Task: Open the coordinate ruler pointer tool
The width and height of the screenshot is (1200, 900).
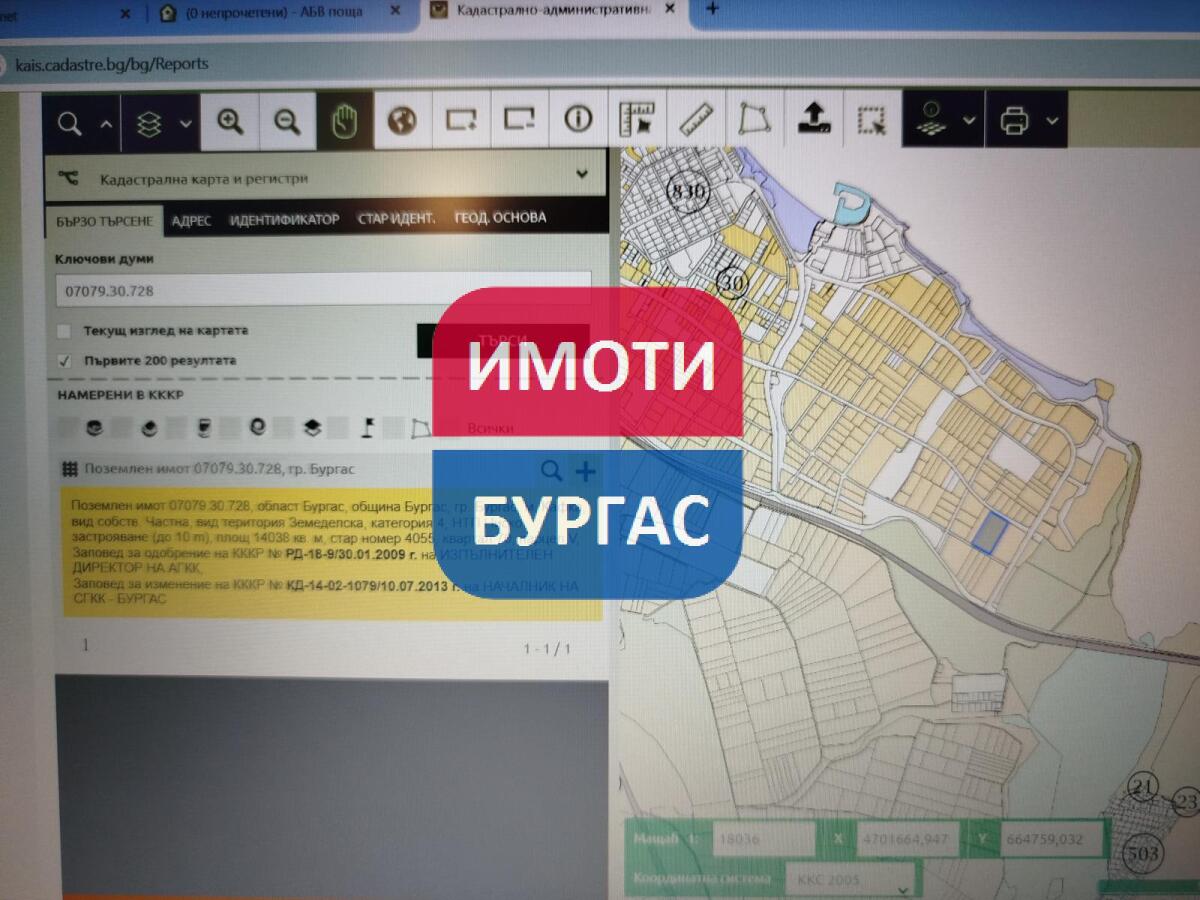Action: pyautogui.click(x=636, y=118)
